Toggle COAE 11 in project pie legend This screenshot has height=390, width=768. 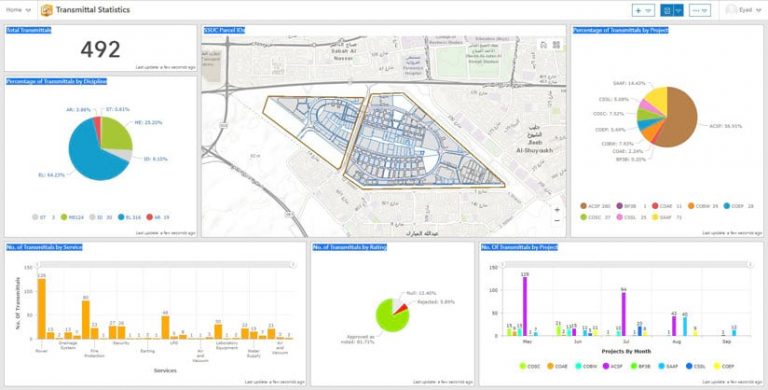pyautogui.click(x=667, y=206)
